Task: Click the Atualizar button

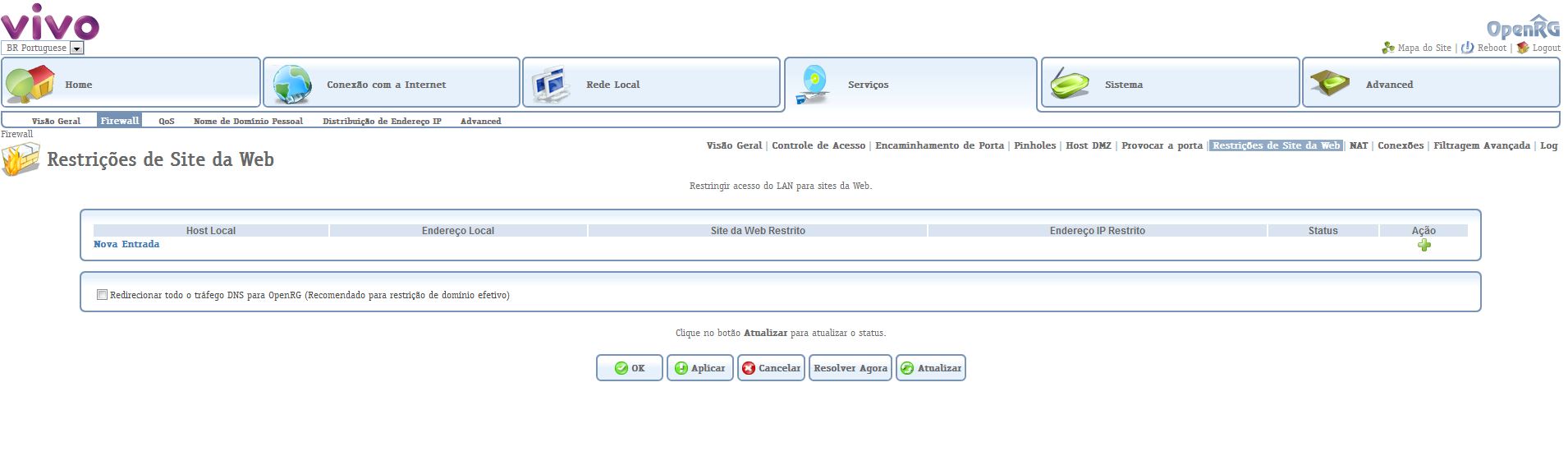Action: tap(931, 368)
